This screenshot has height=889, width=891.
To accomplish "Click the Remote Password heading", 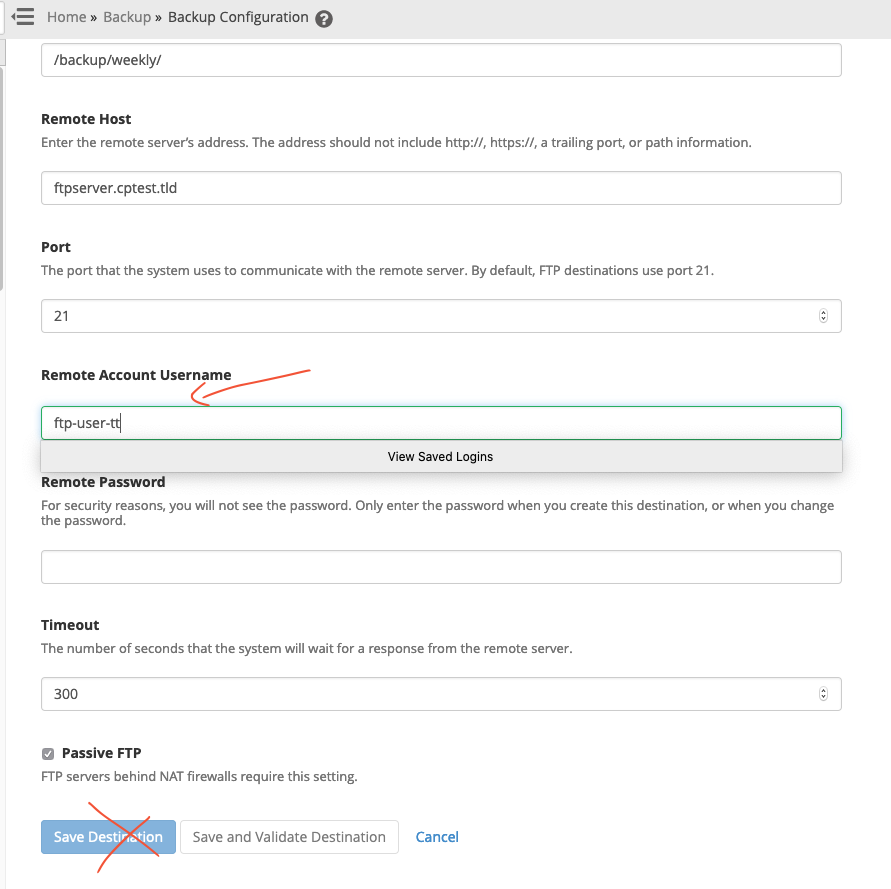I will point(103,481).
